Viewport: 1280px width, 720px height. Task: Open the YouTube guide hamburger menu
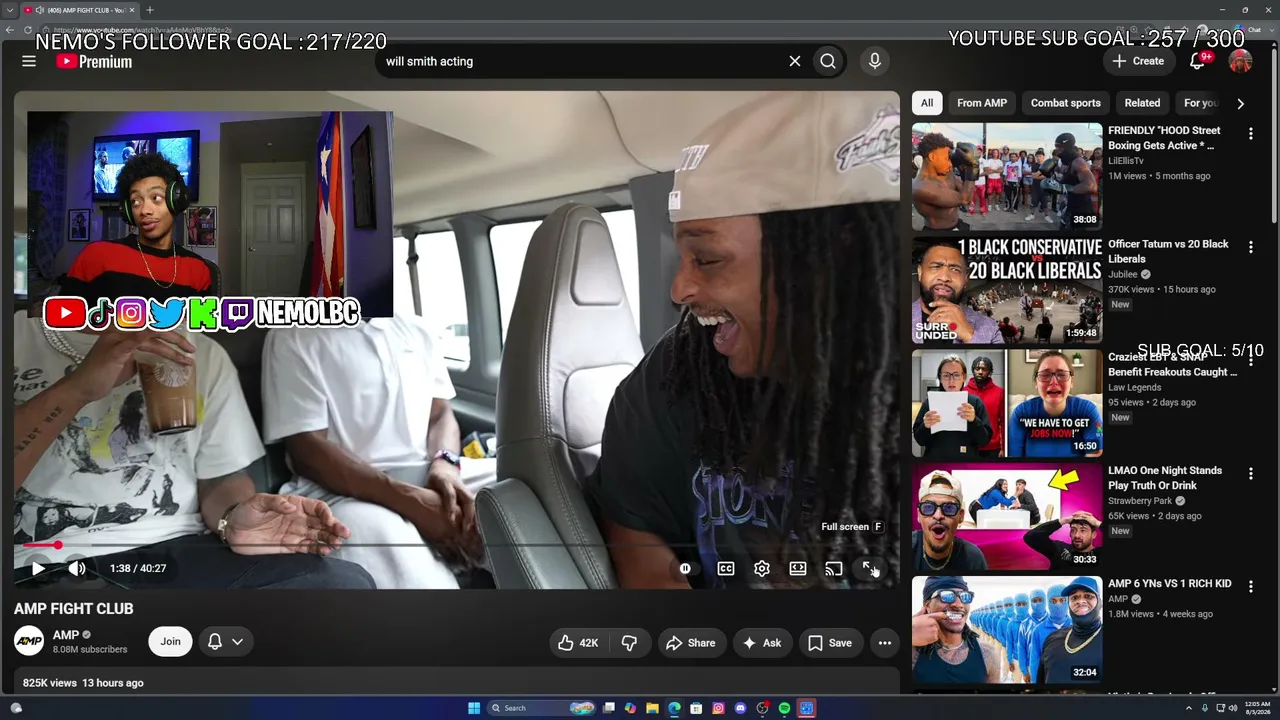click(x=29, y=61)
